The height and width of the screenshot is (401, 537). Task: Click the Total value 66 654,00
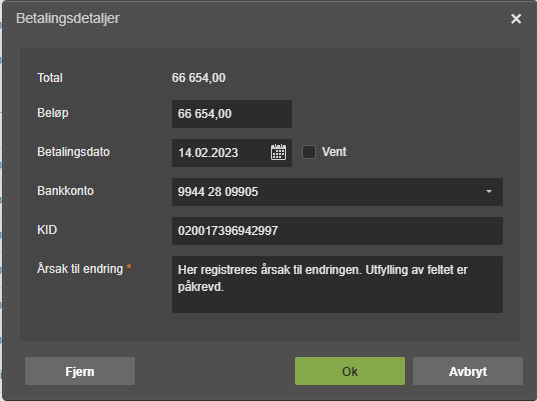click(199, 78)
